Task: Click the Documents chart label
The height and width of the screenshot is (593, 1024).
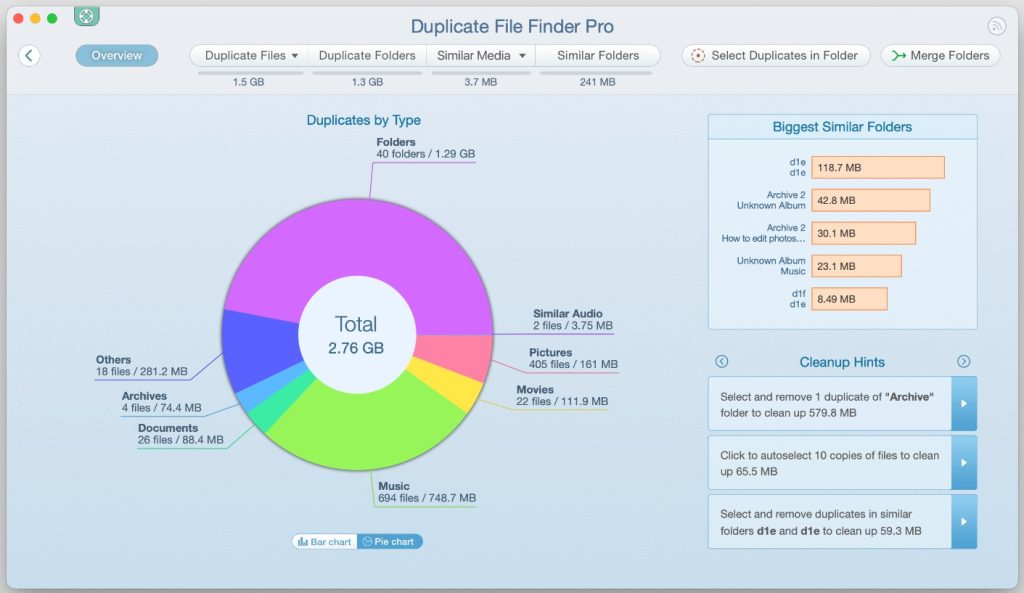Action: coord(180,434)
